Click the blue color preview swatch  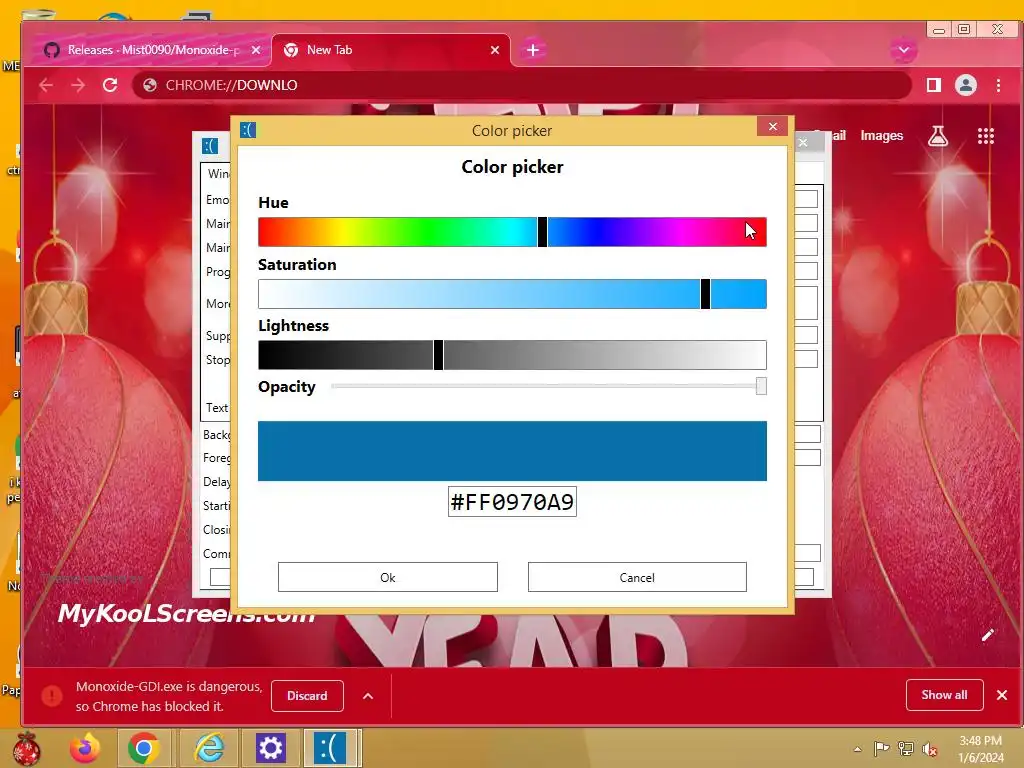[512, 451]
